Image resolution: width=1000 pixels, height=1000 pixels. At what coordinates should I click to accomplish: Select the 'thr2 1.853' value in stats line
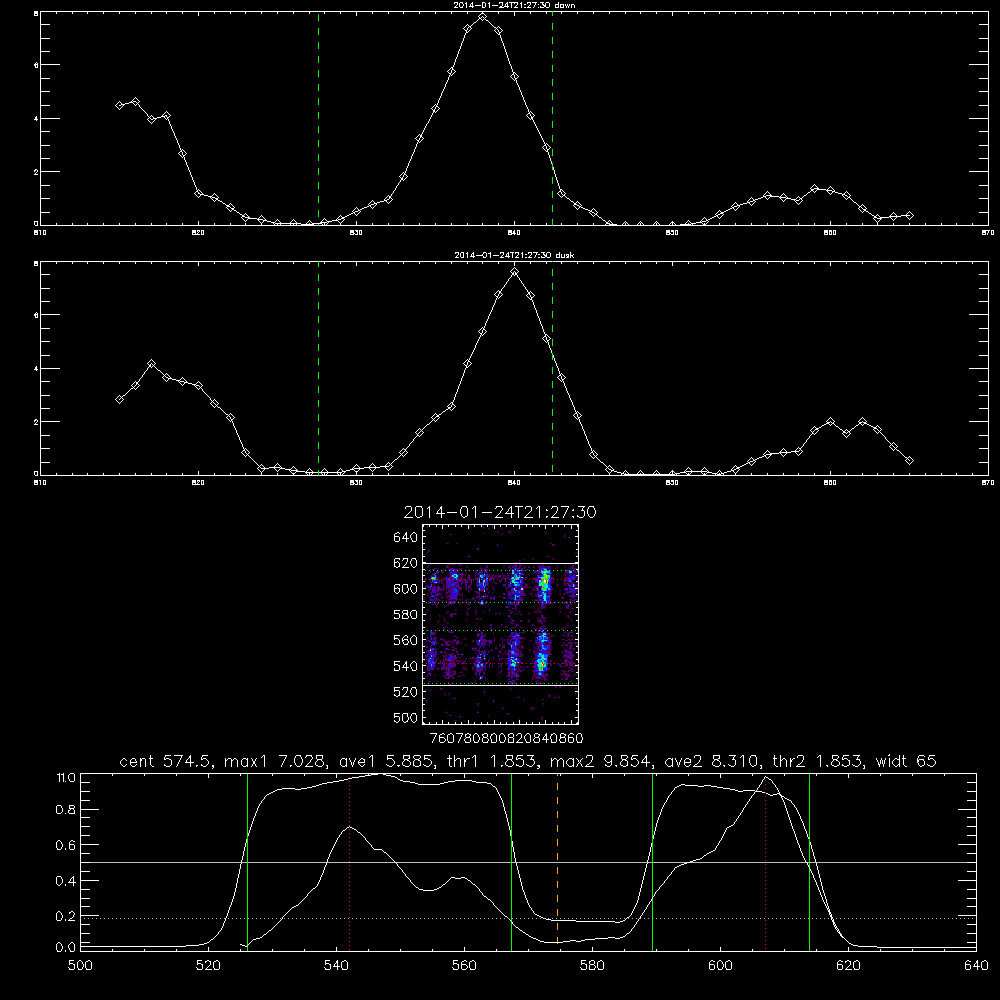click(x=818, y=761)
